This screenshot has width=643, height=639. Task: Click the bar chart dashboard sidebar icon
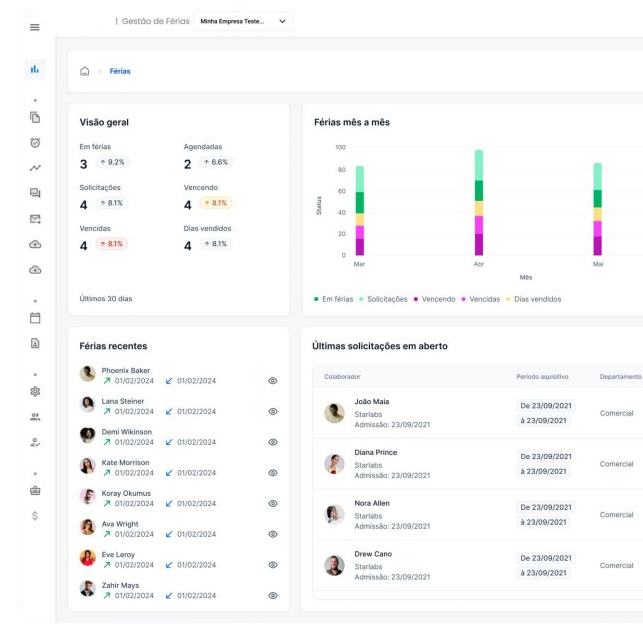coord(34,71)
